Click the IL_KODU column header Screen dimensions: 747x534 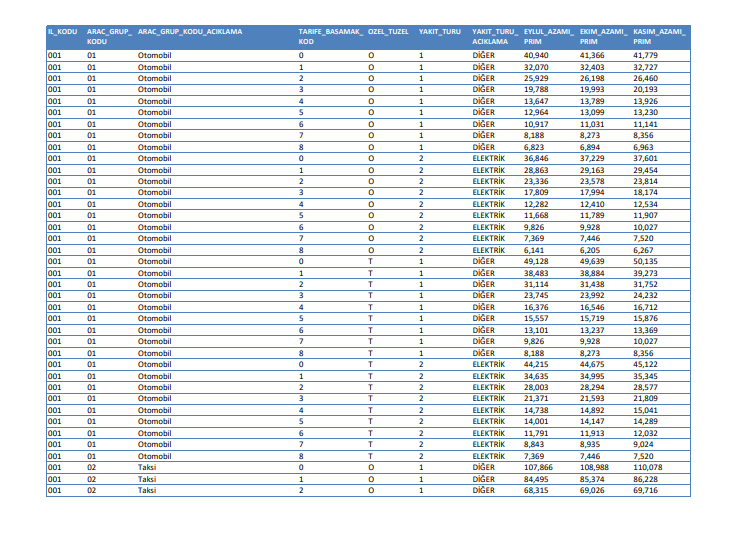pyautogui.click(x=62, y=32)
